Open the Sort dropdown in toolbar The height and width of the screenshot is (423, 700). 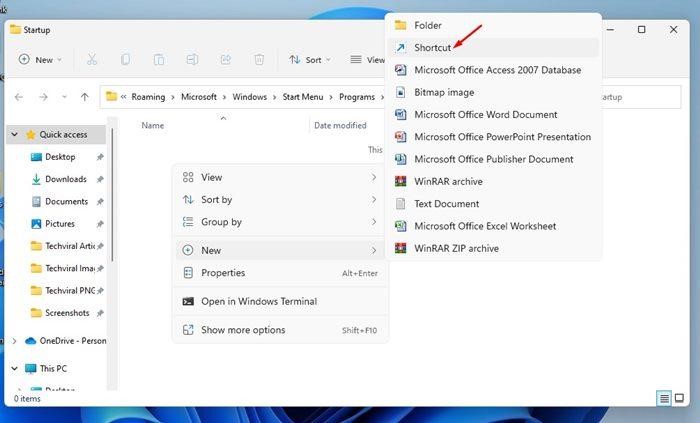307,60
